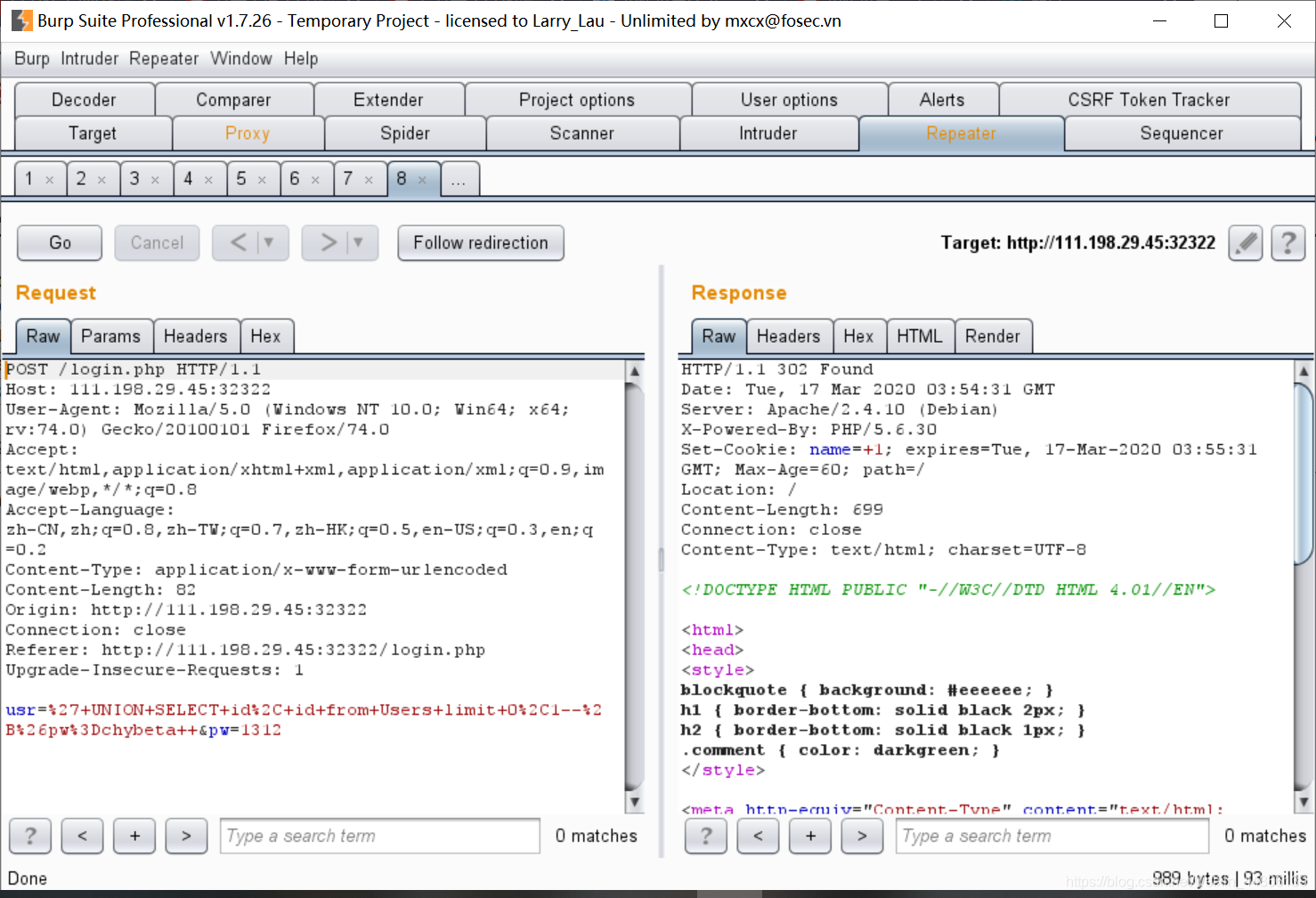This screenshot has width=1316, height=898.
Task: Click request scrollbar up arrow
Action: (x=635, y=371)
